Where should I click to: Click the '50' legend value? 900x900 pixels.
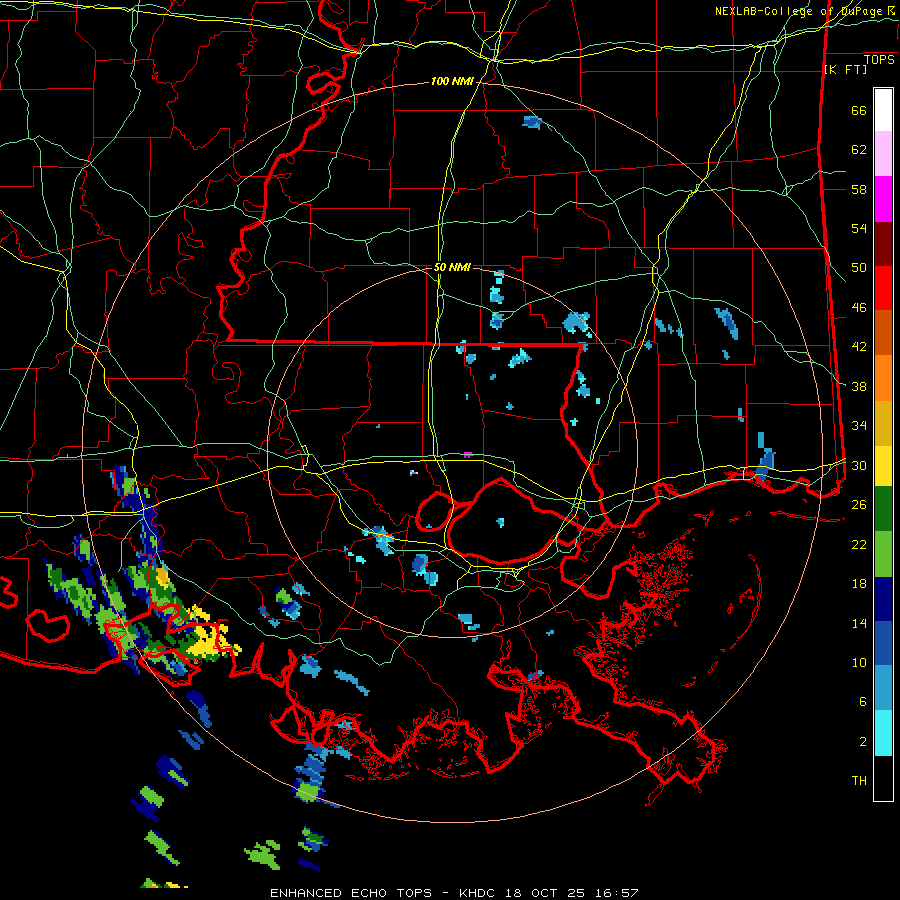(859, 268)
